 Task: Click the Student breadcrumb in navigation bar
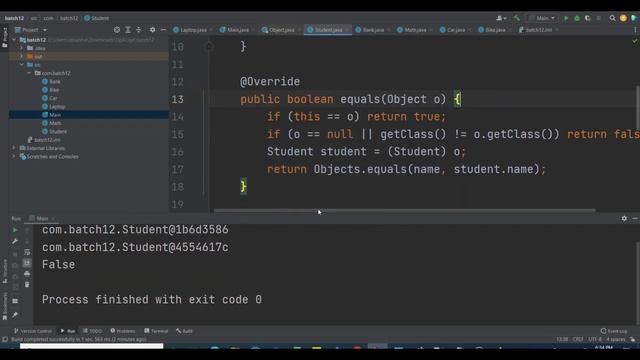tap(97, 18)
